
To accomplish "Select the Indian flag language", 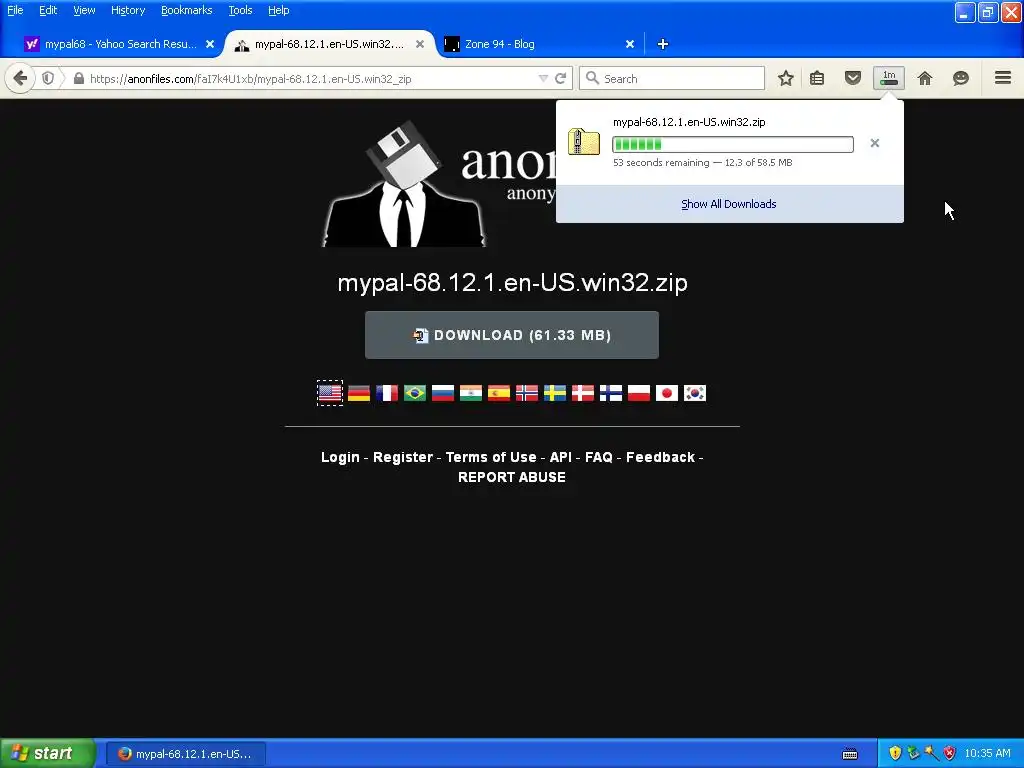I will click(x=471, y=393).
